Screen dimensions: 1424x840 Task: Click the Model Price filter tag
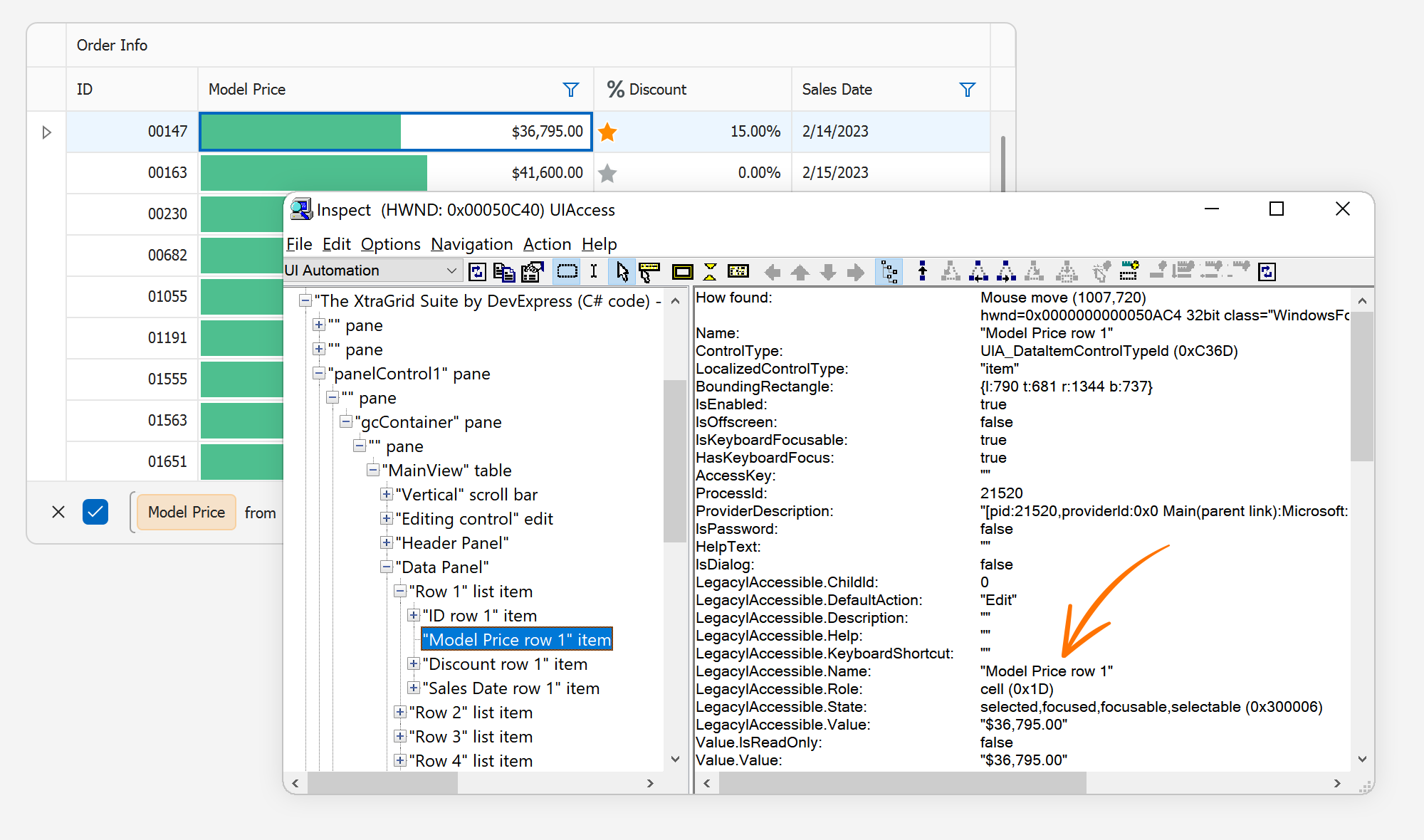(x=186, y=512)
